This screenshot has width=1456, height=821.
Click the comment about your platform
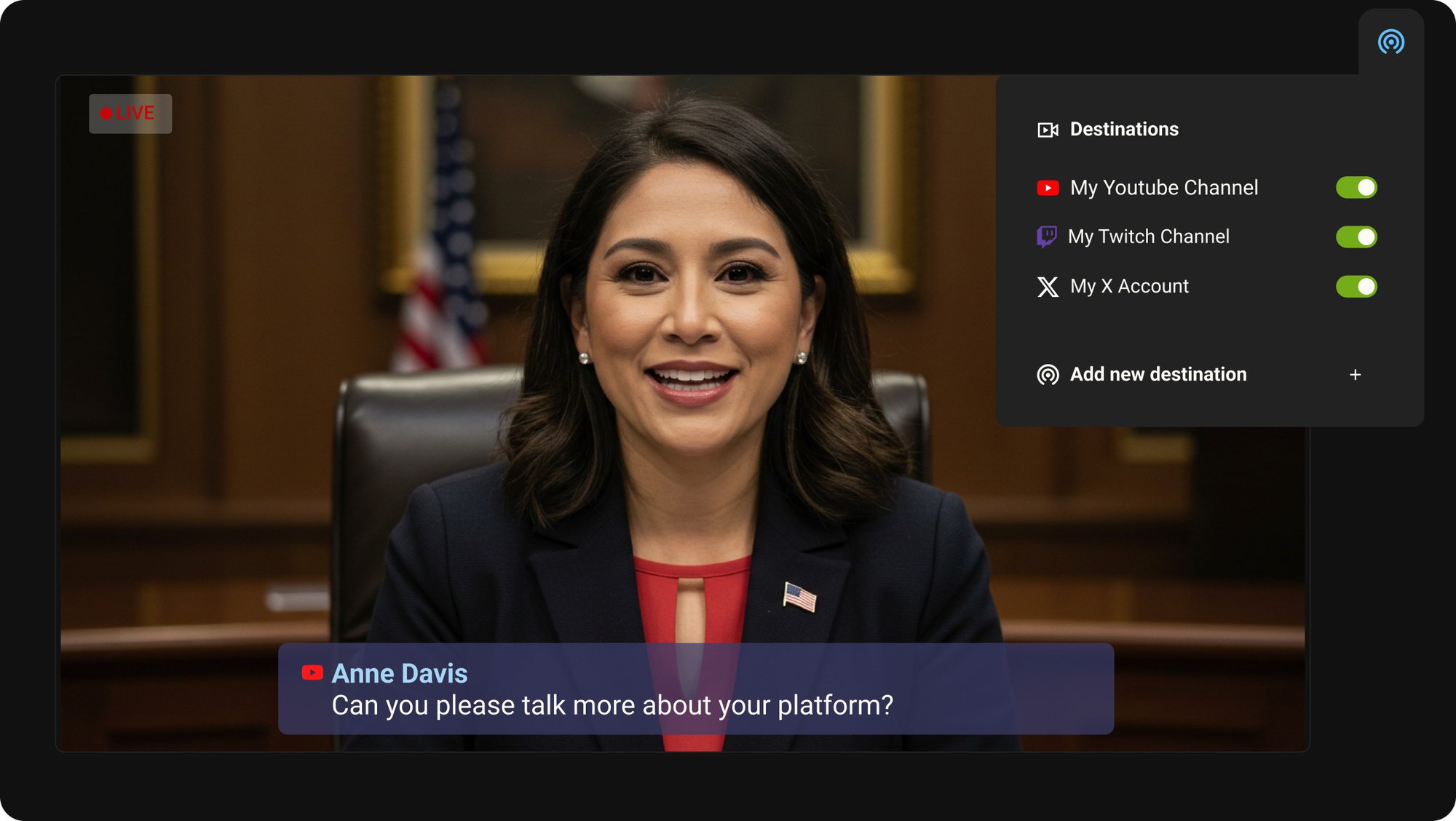[x=612, y=705]
